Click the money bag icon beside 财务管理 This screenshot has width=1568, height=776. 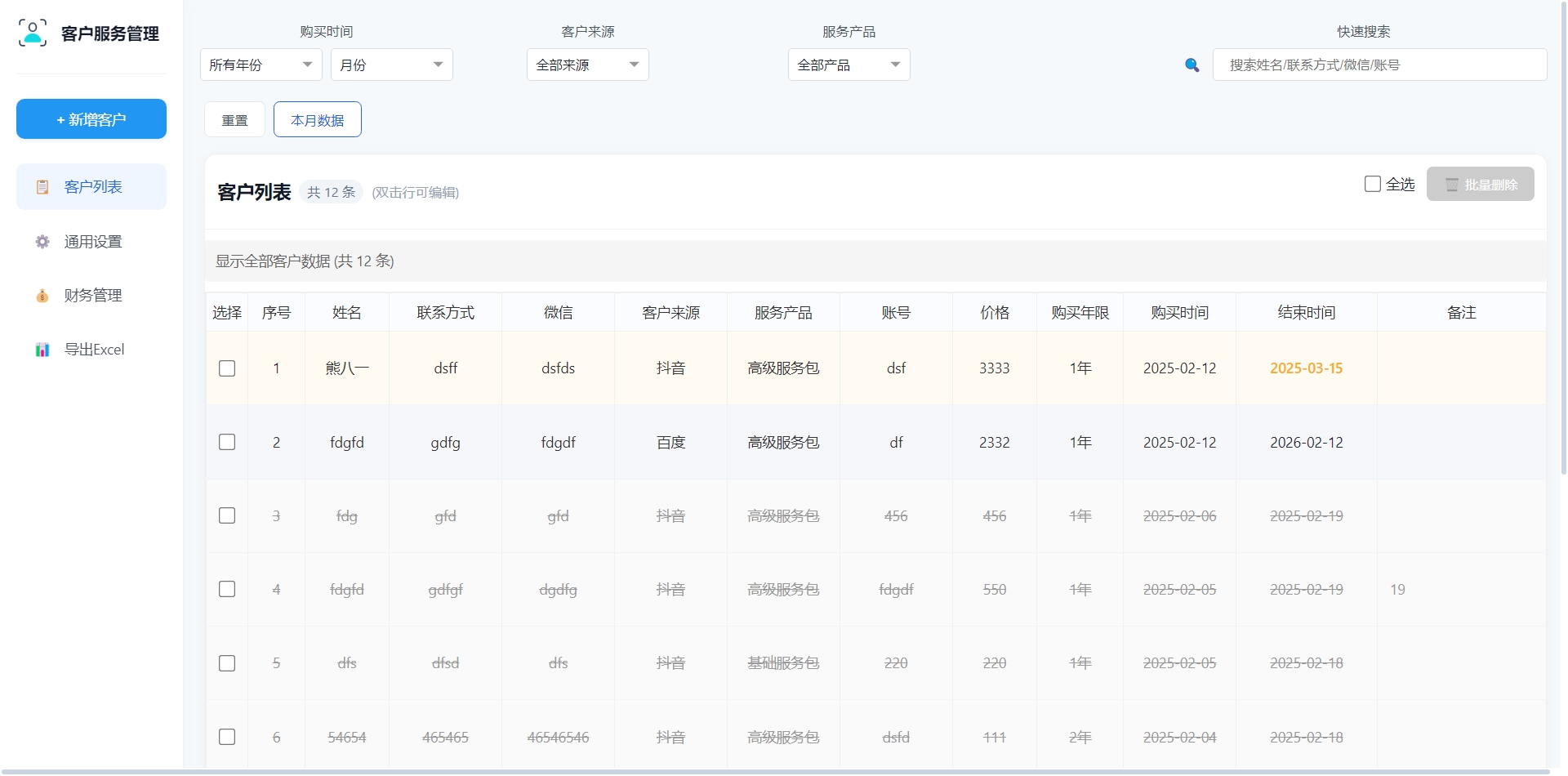tap(42, 296)
